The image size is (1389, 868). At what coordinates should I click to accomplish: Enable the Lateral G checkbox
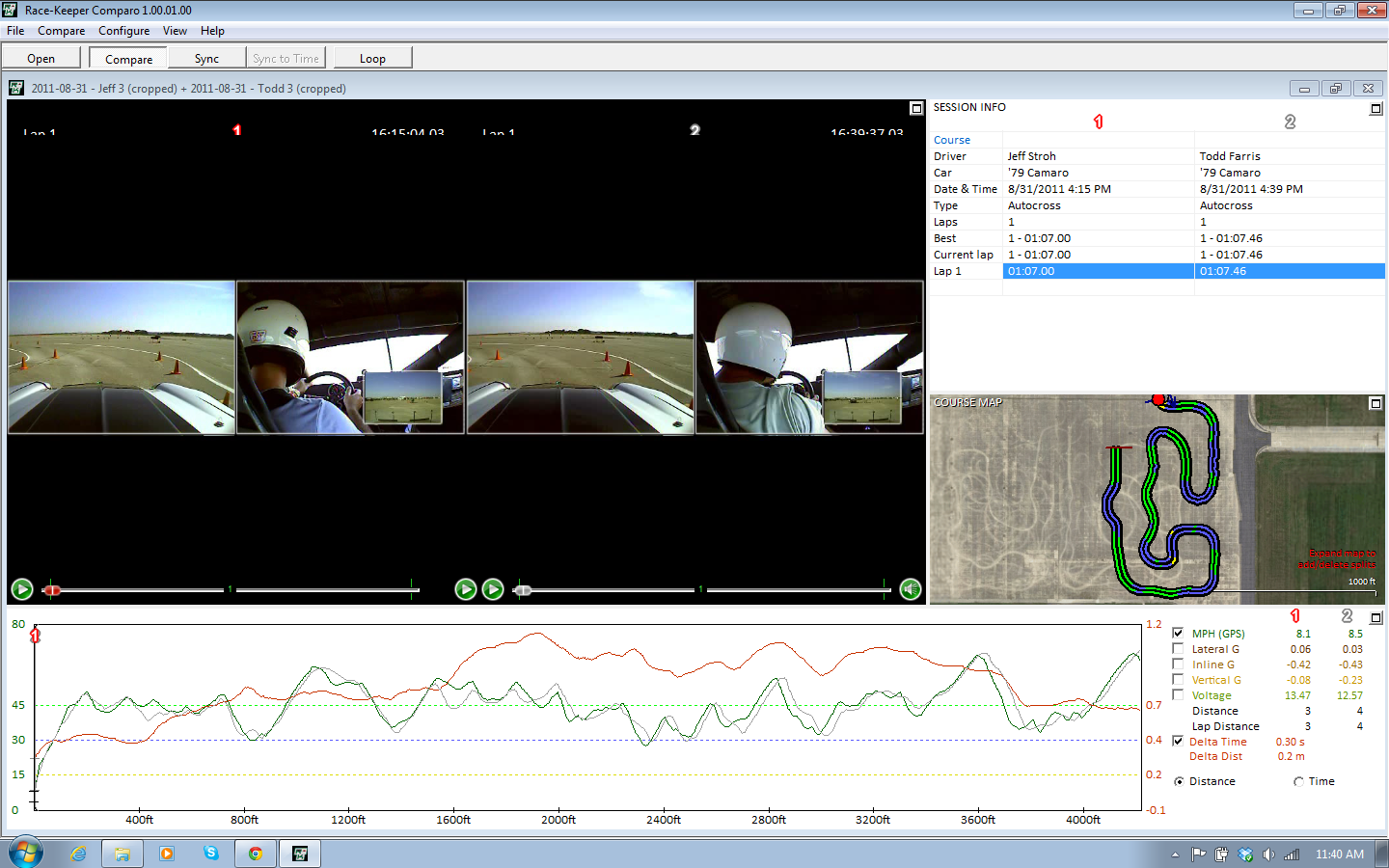[x=1178, y=649]
